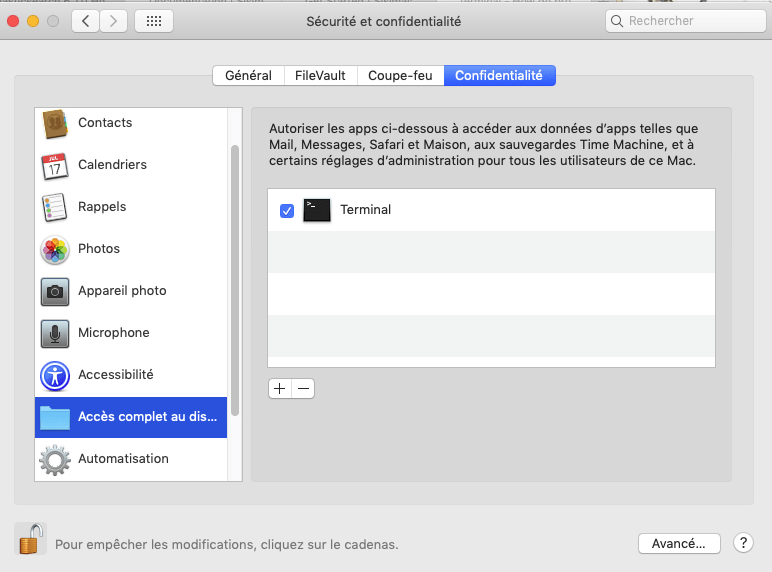
Task: Open the Accessibilité category
Action: [115, 375]
